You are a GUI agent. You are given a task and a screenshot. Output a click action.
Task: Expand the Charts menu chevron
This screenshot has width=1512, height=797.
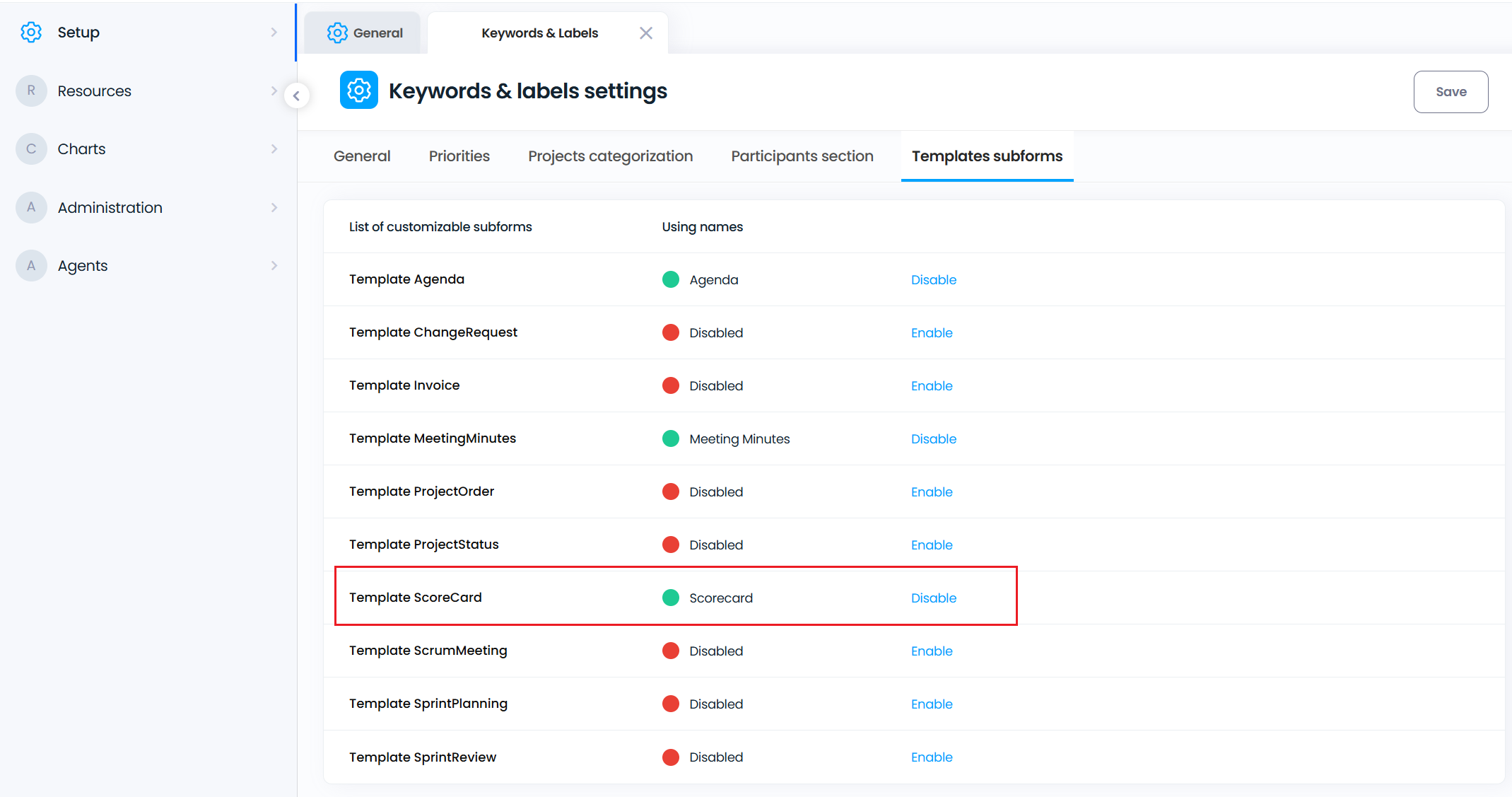(274, 149)
